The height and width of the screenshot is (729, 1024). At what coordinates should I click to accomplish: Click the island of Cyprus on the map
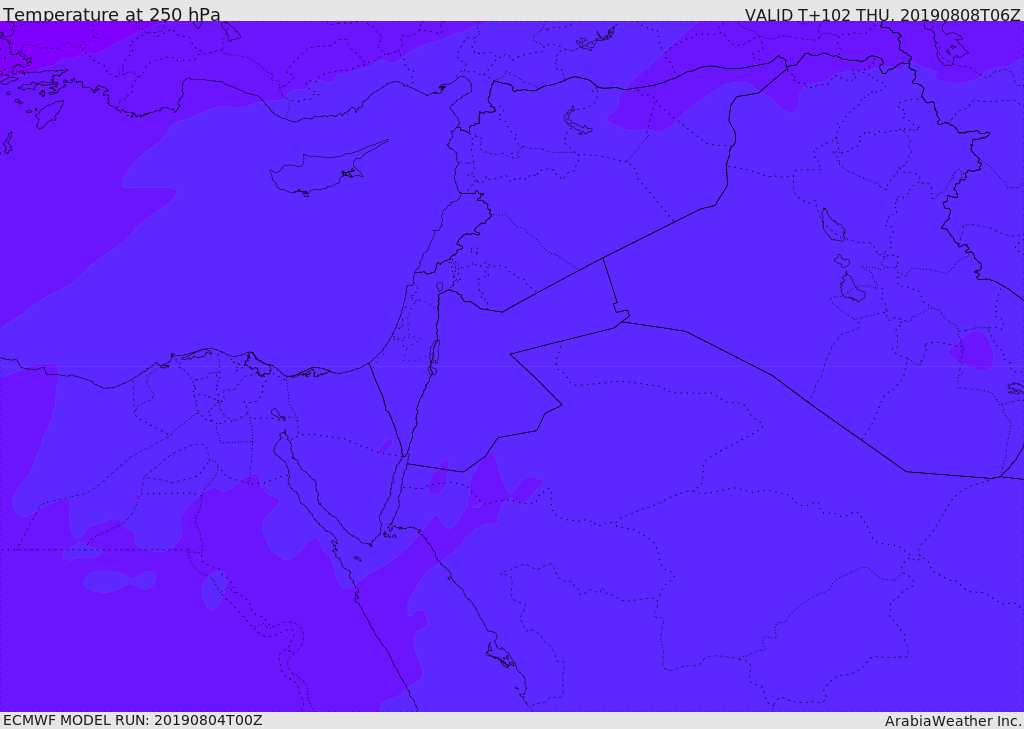tap(328, 169)
